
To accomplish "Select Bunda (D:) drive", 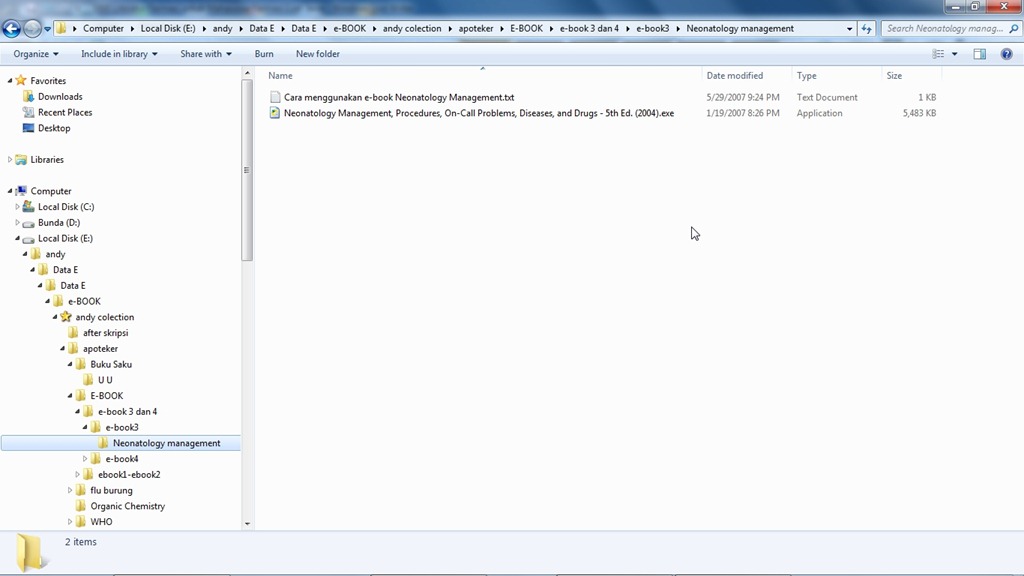I will 59,223.
